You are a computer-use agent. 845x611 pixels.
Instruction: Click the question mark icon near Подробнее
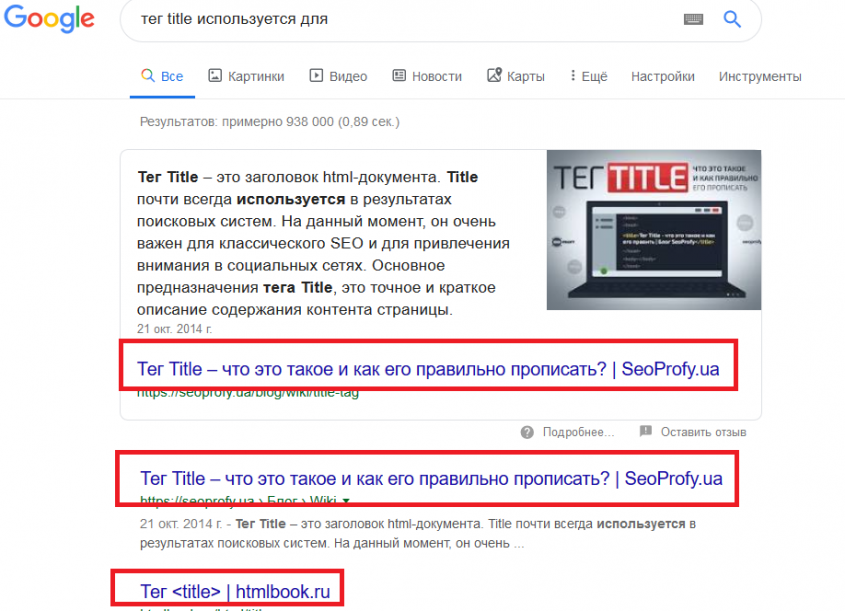click(527, 432)
